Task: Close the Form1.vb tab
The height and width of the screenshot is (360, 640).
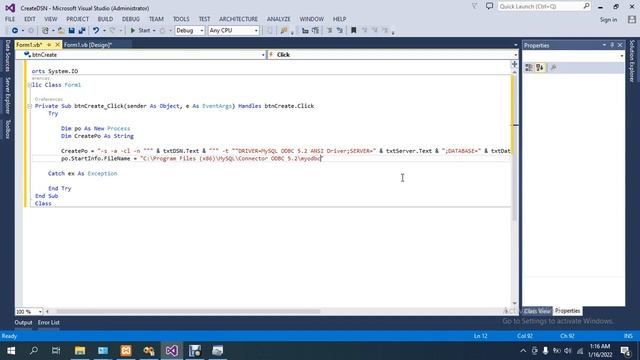Action: 57,44
